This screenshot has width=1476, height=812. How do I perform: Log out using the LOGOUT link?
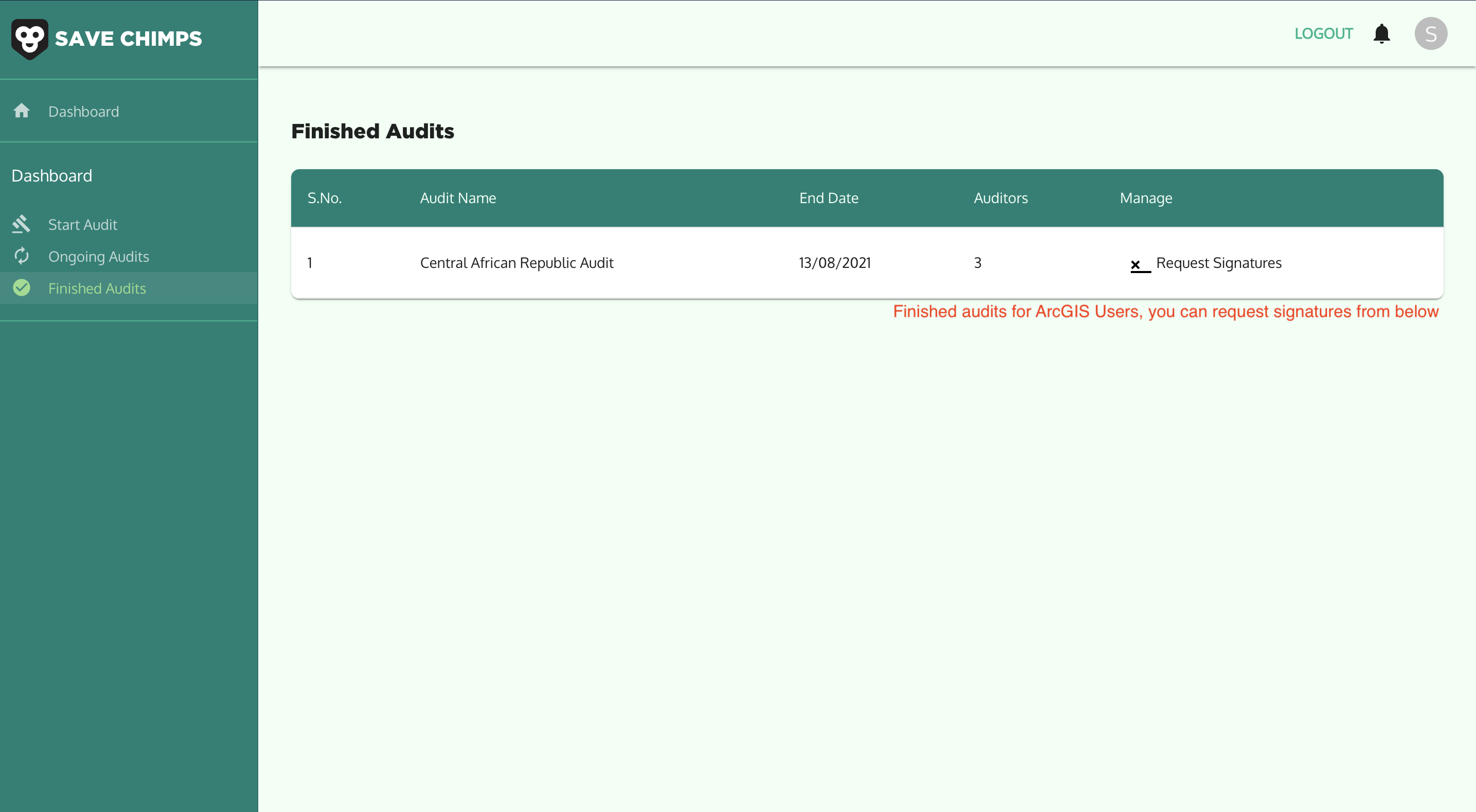click(x=1324, y=34)
